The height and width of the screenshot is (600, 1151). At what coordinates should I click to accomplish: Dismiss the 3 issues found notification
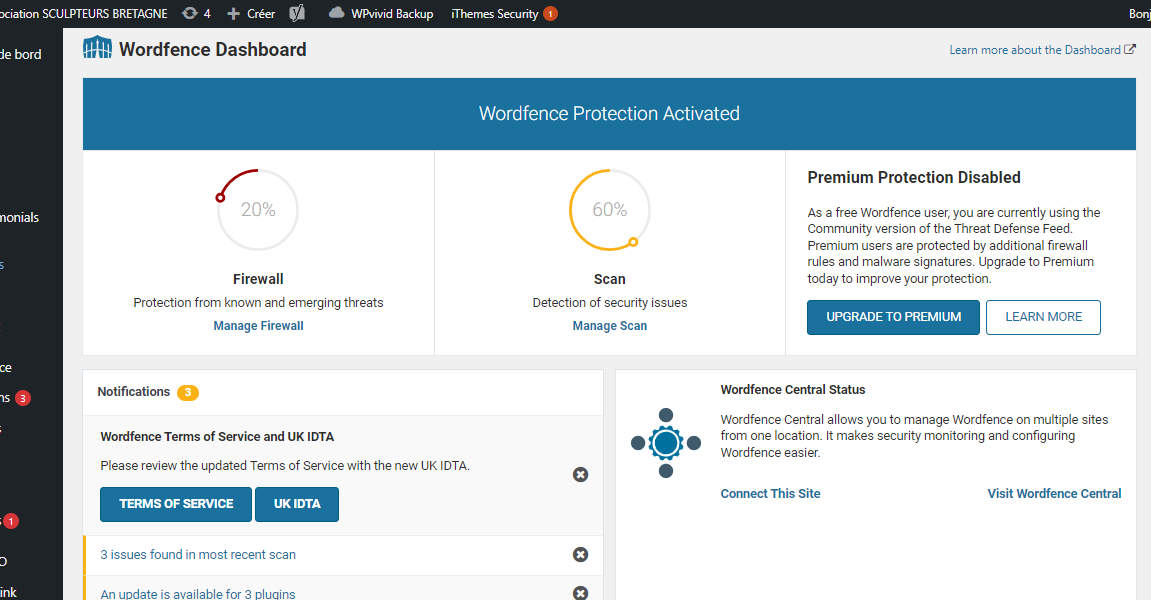point(580,555)
